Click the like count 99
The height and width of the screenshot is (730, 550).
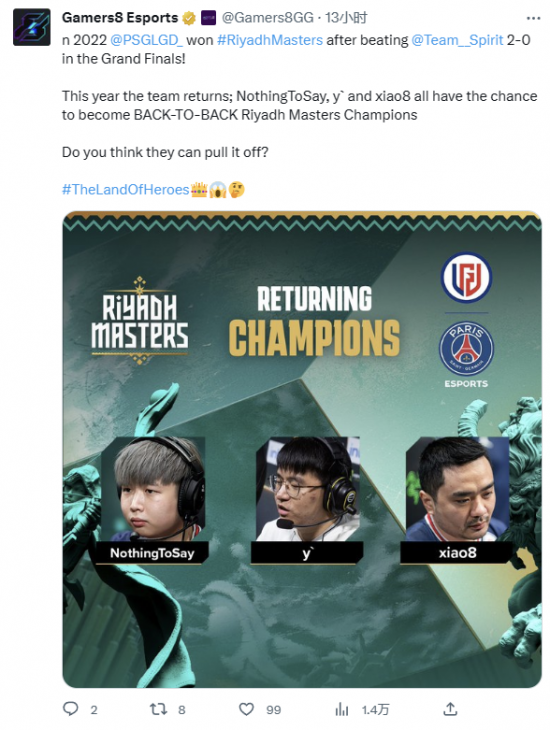273,710
